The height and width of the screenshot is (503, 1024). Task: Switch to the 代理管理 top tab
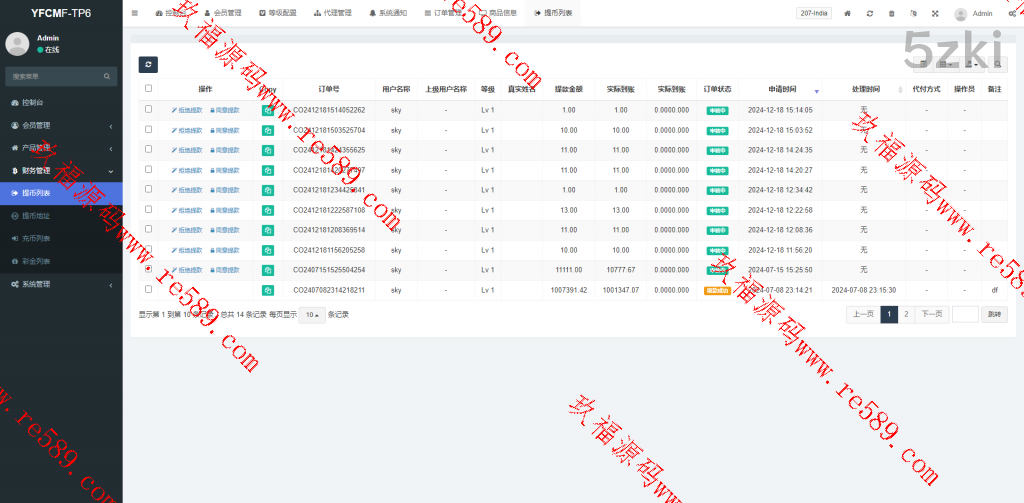pos(332,14)
